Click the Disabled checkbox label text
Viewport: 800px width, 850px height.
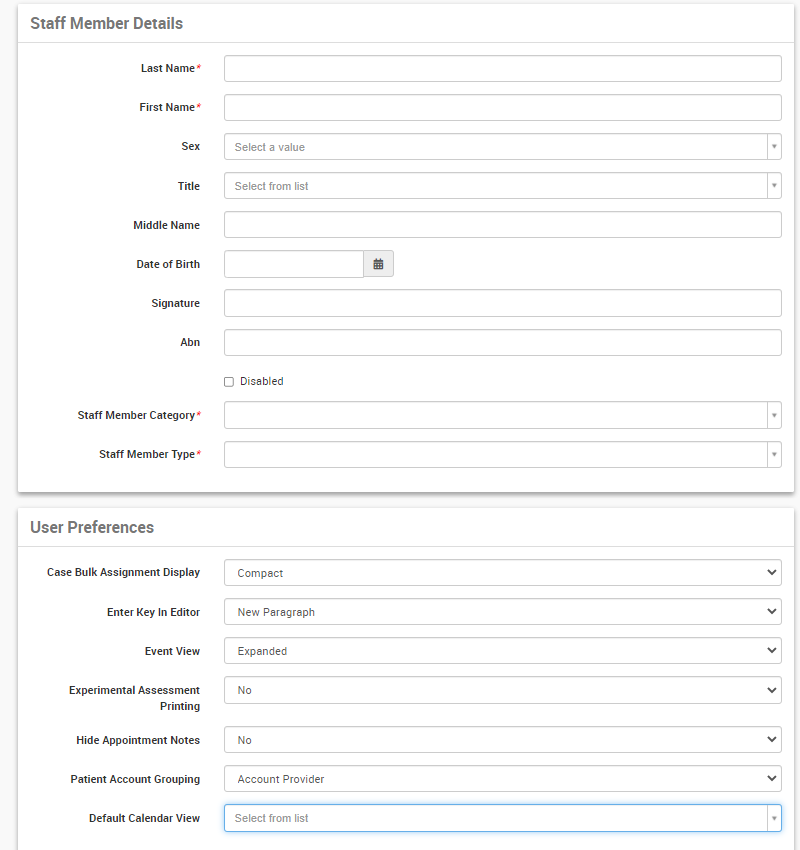(262, 382)
